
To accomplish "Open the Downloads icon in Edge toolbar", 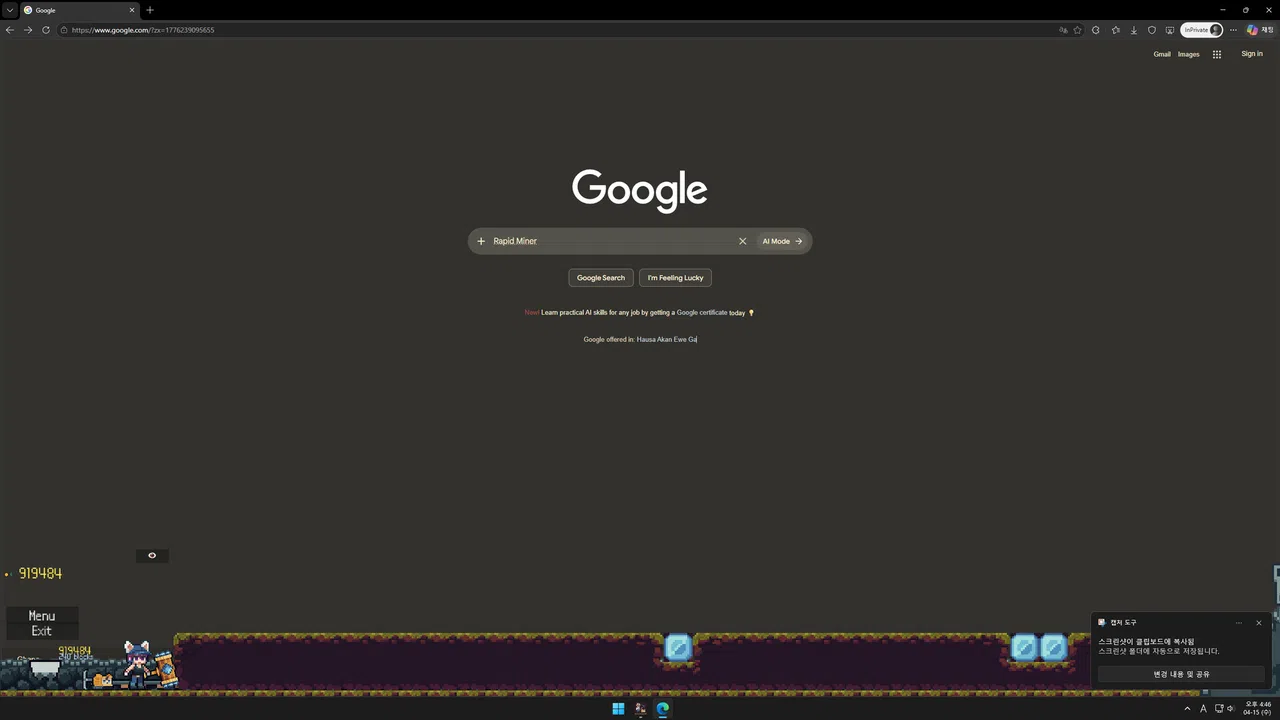I will [1134, 30].
